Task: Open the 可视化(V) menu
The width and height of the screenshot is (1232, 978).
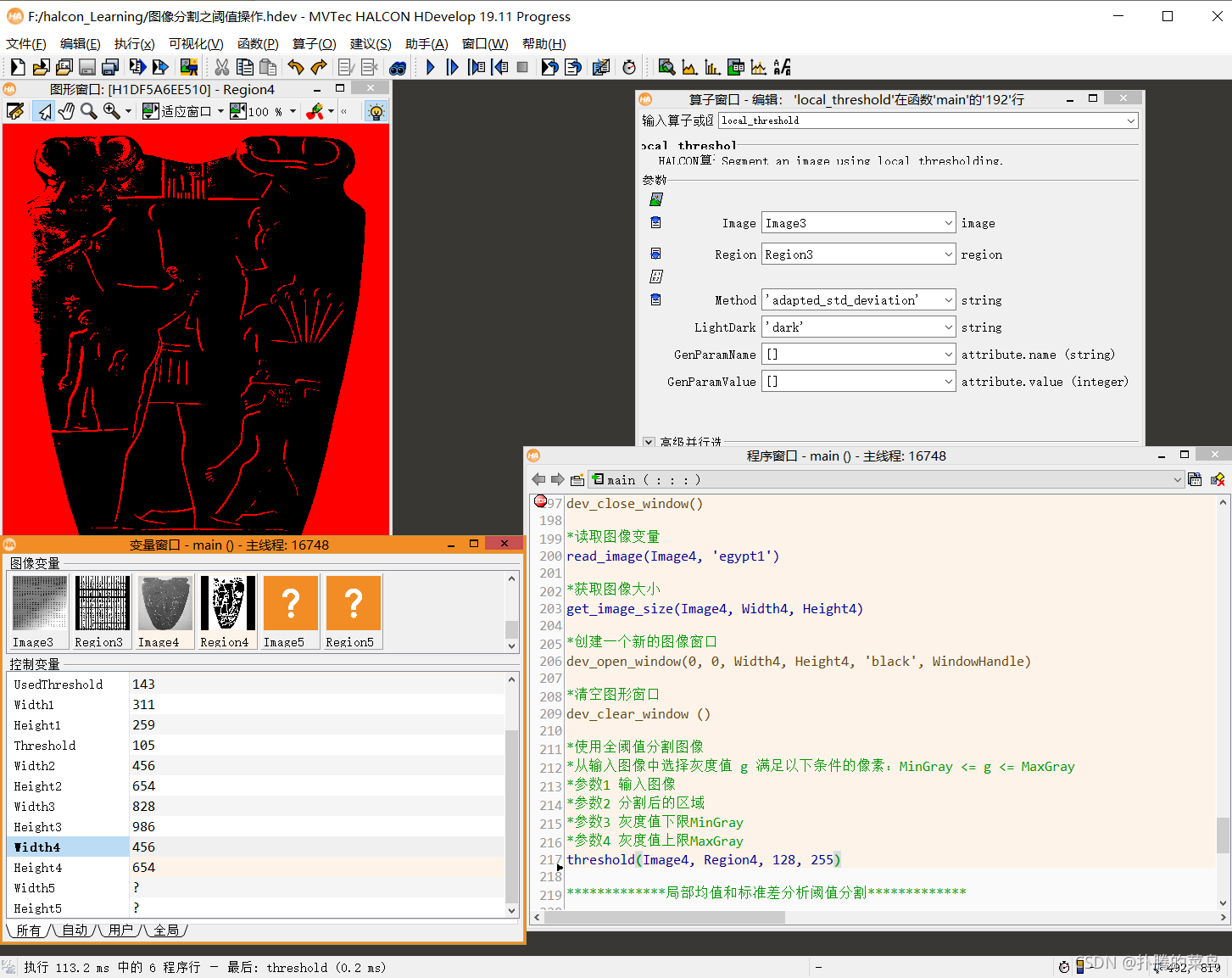Action: click(196, 43)
